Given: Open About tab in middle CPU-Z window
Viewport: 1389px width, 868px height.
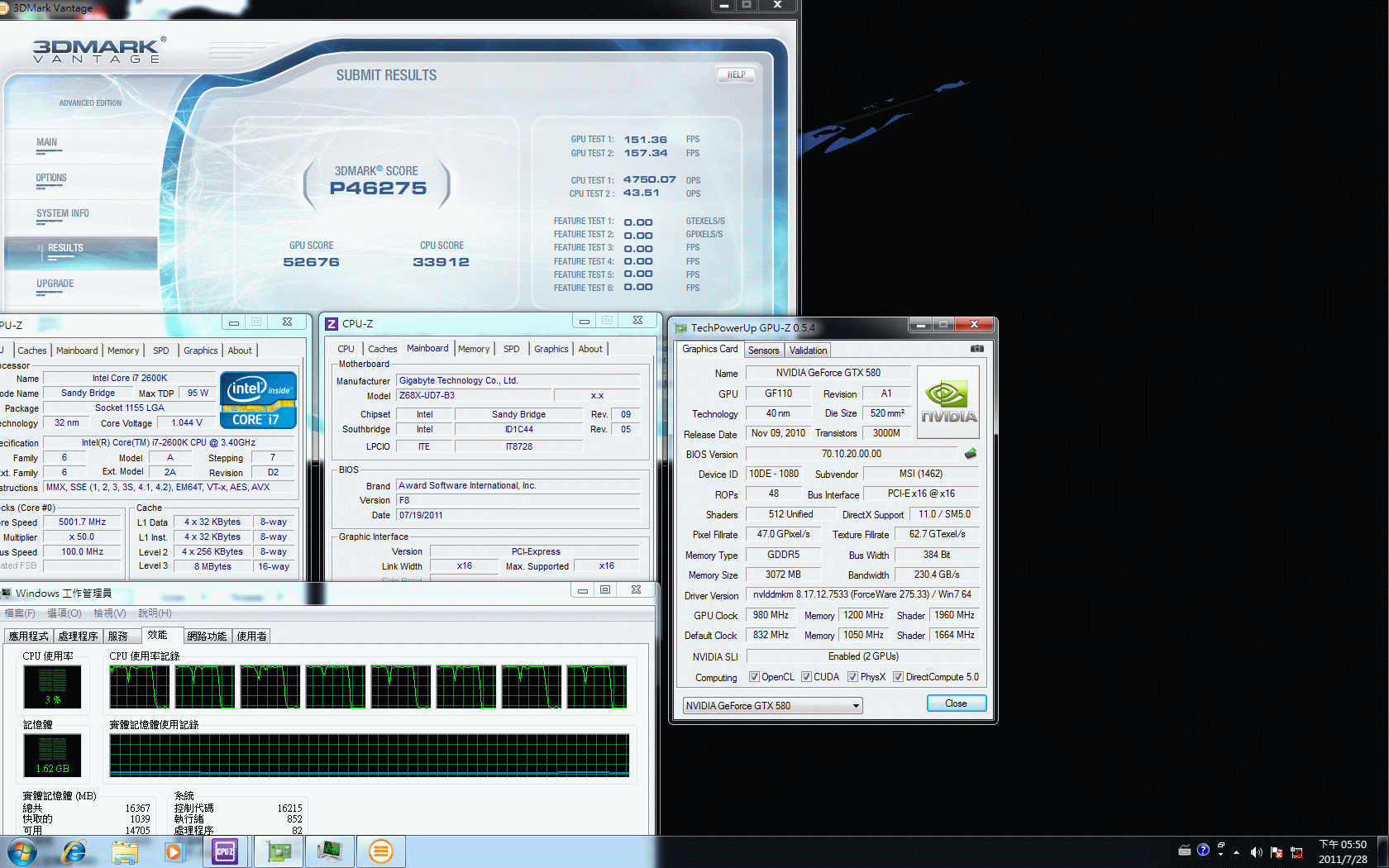Looking at the screenshot, I should pyautogui.click(x=590, y=349).
